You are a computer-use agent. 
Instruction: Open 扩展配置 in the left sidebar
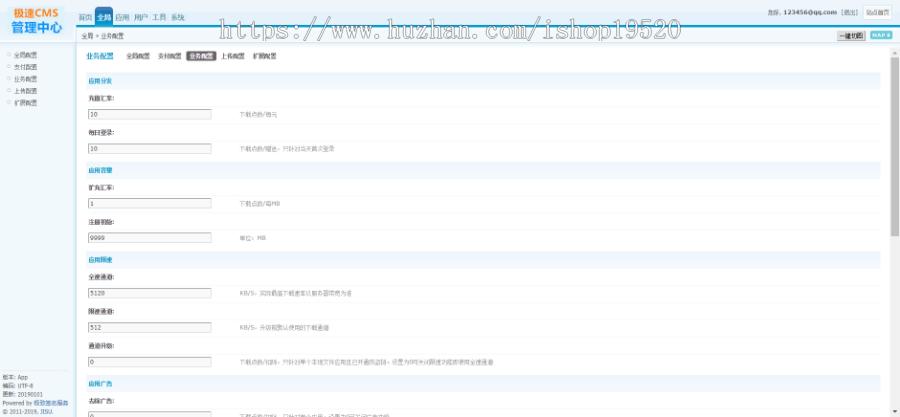[25, 103]
